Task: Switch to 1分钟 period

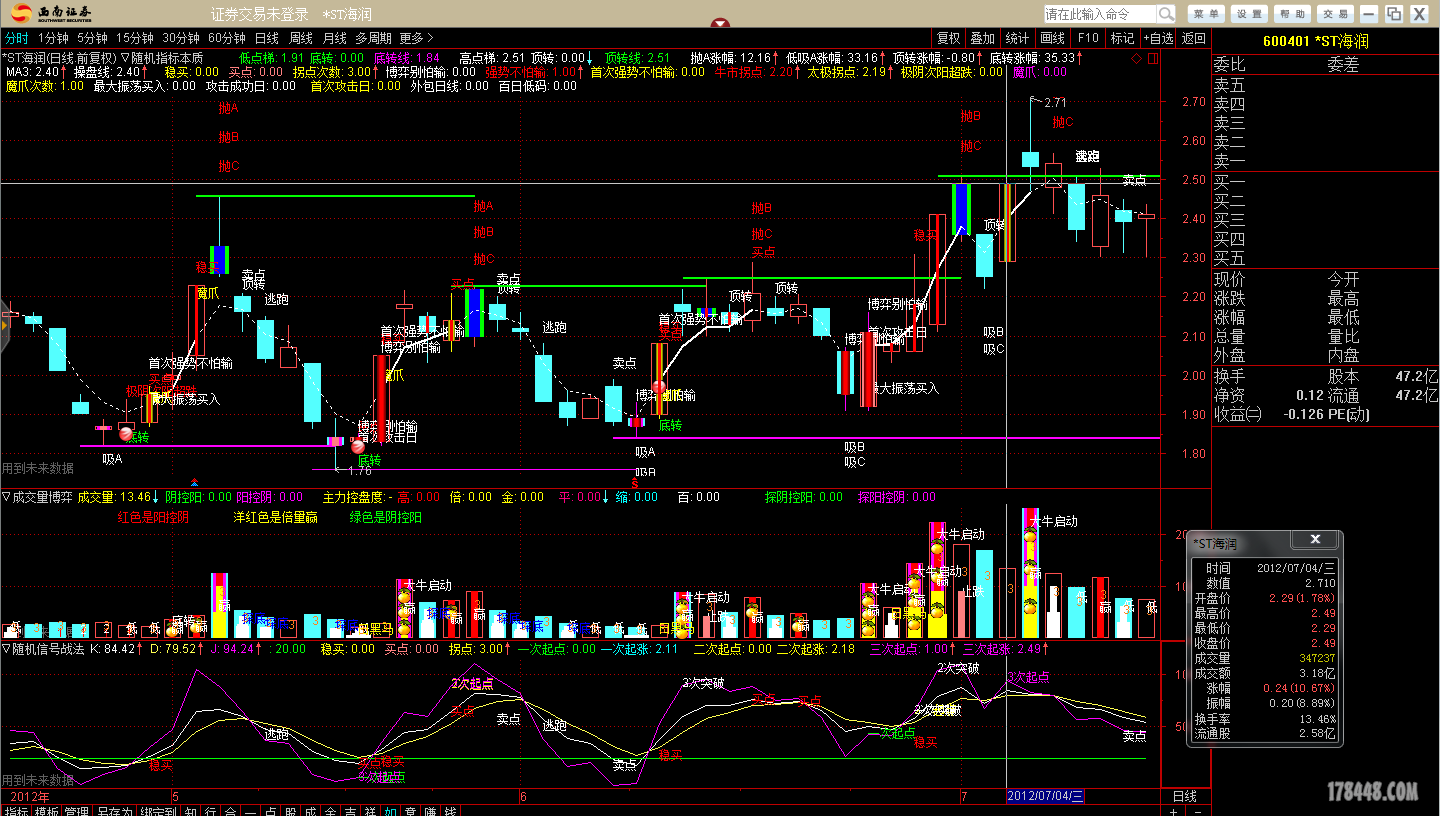Action: coord(53,39)
